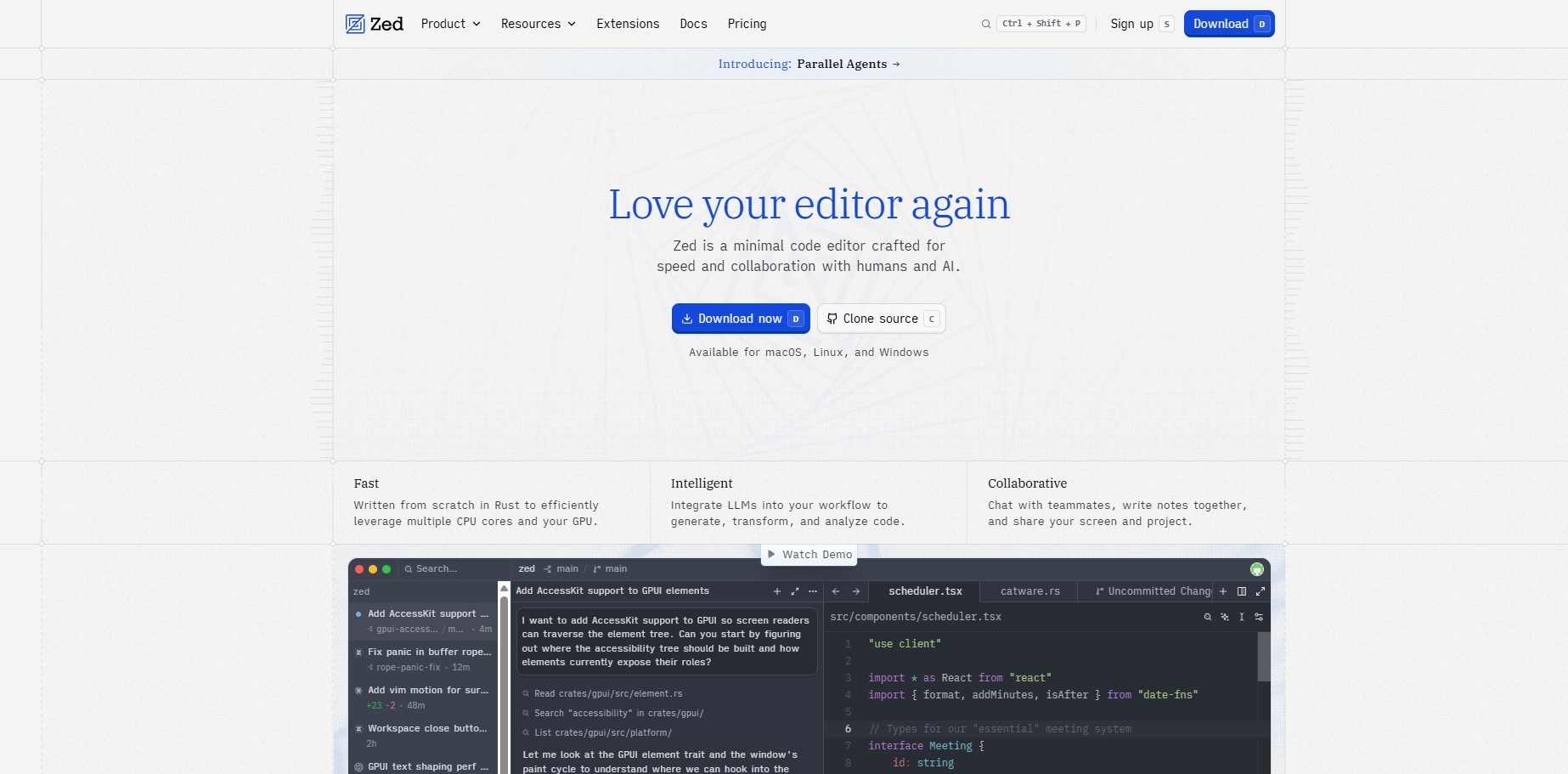Screen dimensions: 1568x774
Task: Click the zed project name in title bar
Action: click(527, 569)
